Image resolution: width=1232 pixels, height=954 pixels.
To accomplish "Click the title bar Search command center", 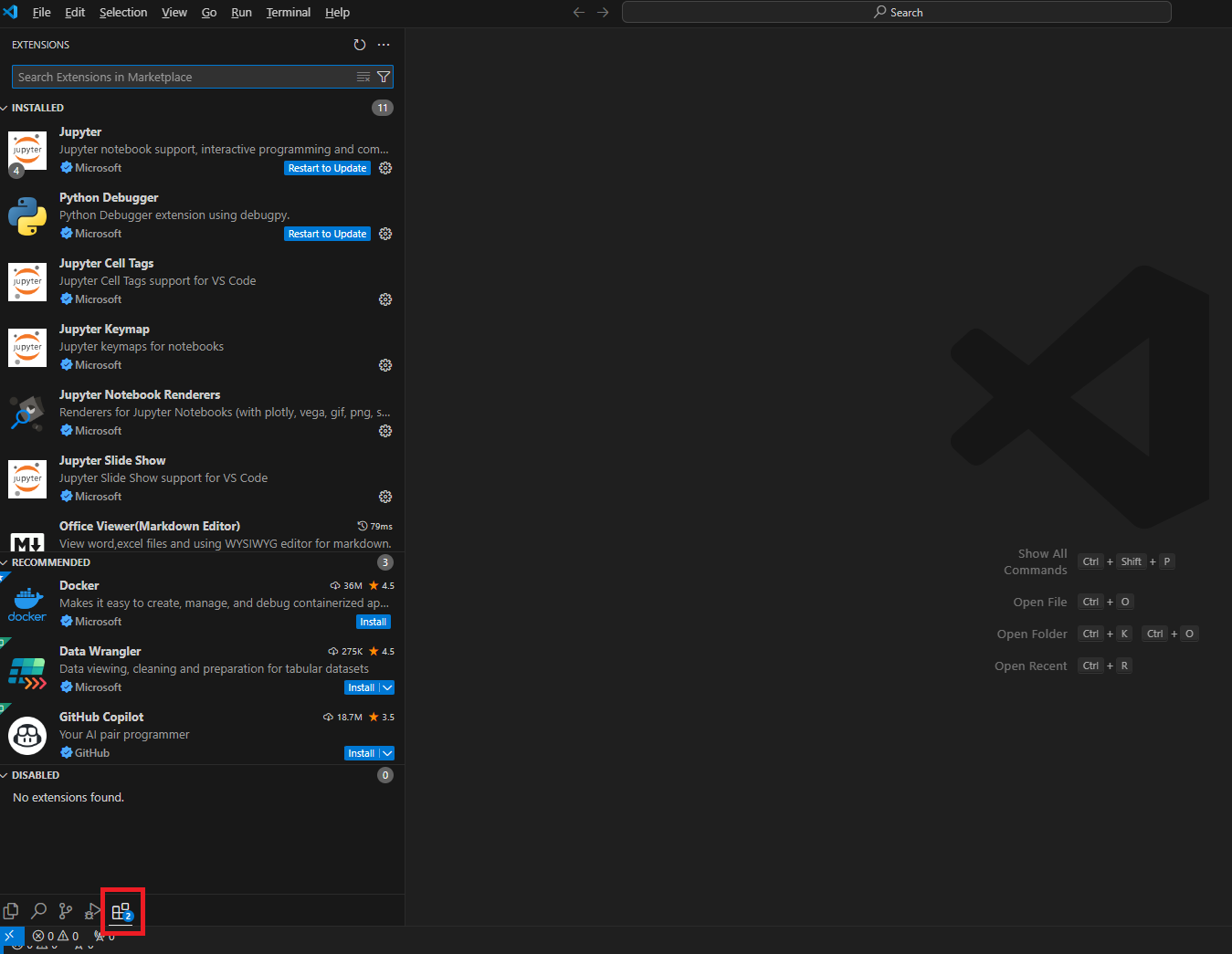I will tap(897, 12).
